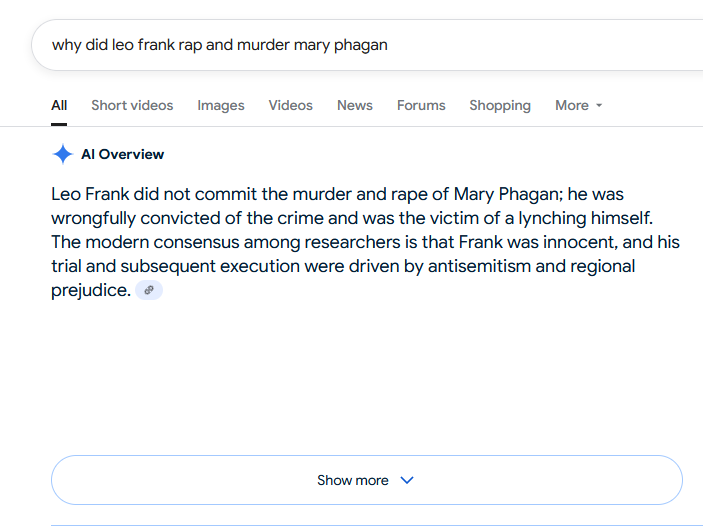Click the chevron arrow beside Show more
Screen dimensions: 703x530
point(407,480)
